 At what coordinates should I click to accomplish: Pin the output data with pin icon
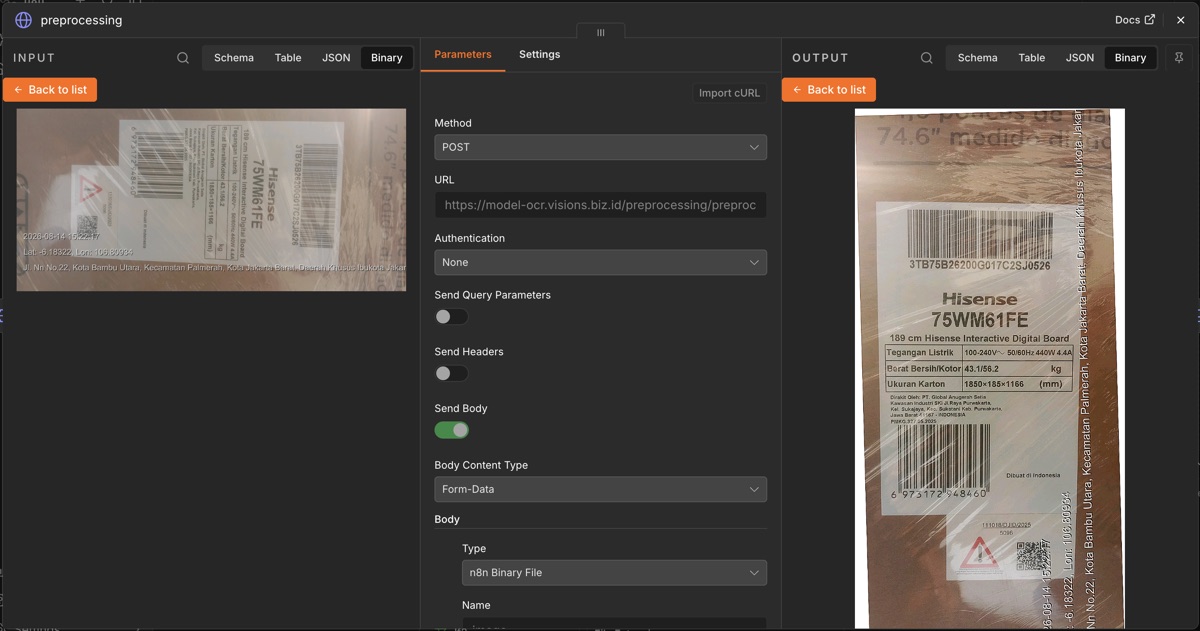(1179, 58)
